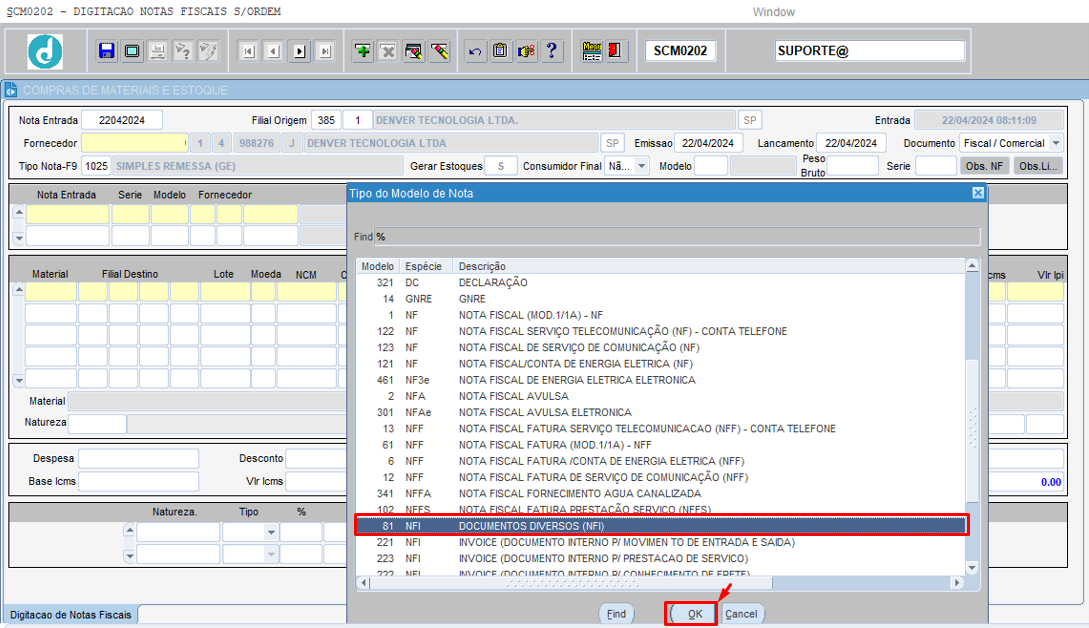Screen dimensions: 1089x628
Task: Select row 2 NFA NOTA FISCAL AVULSA
Action: pyautogui.click(x=660, y=396)
